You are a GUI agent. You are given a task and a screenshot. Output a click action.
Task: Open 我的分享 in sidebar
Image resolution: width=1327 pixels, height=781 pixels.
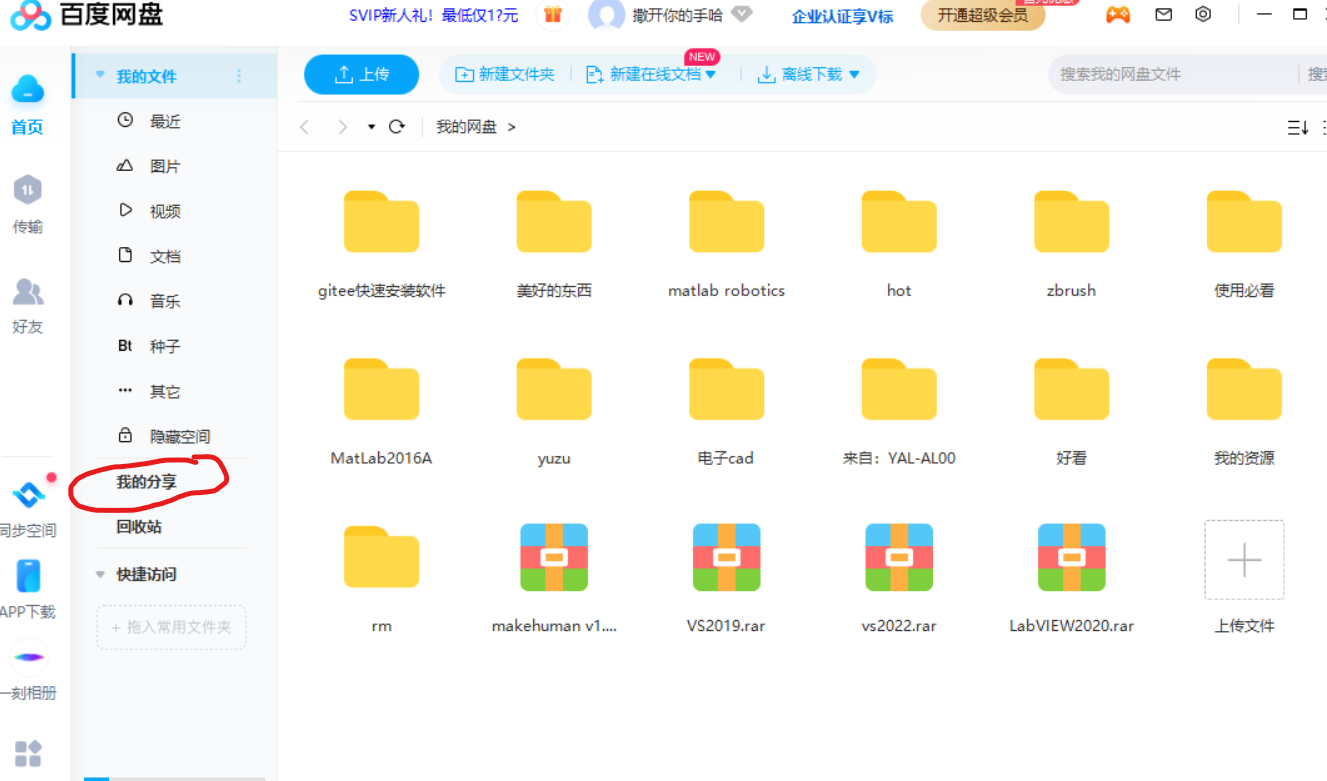[x=146, y=482]
